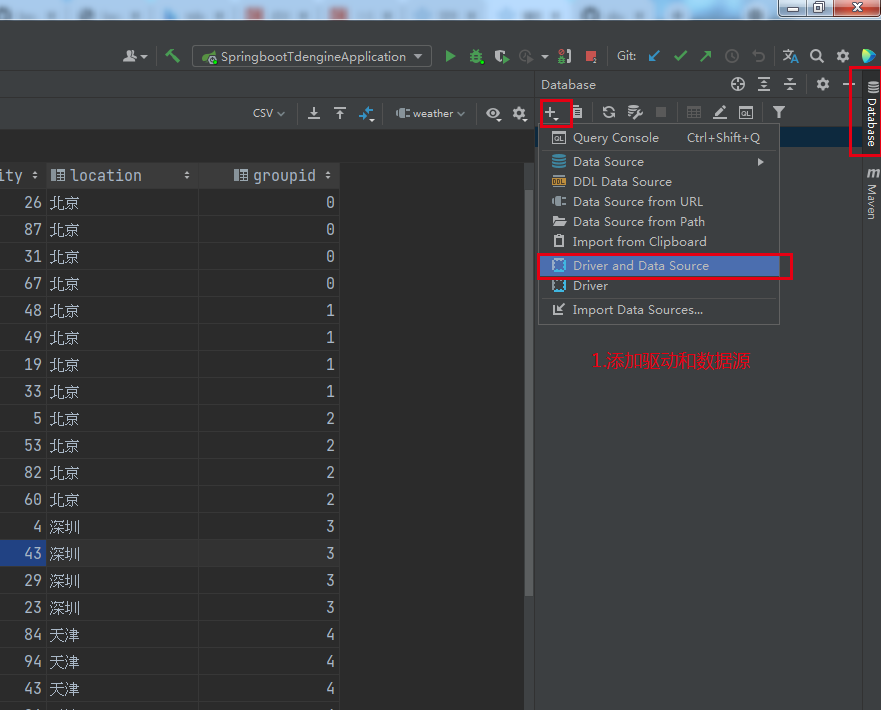Click the pencil Edit Data icon
Viewport: 881px width, 710px height.
point(720,112)
